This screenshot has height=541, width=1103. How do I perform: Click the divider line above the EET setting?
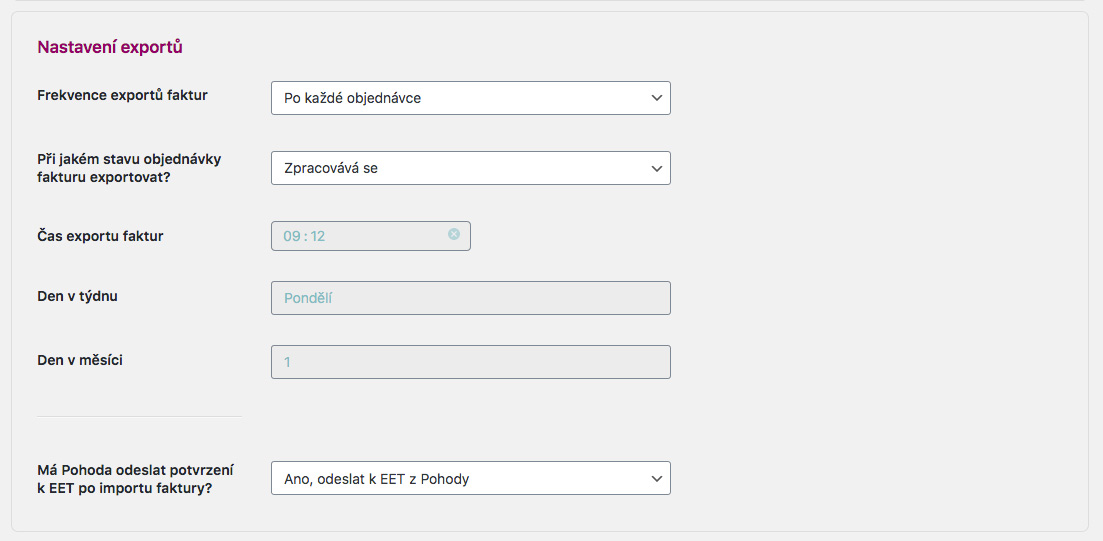(139, 416)
